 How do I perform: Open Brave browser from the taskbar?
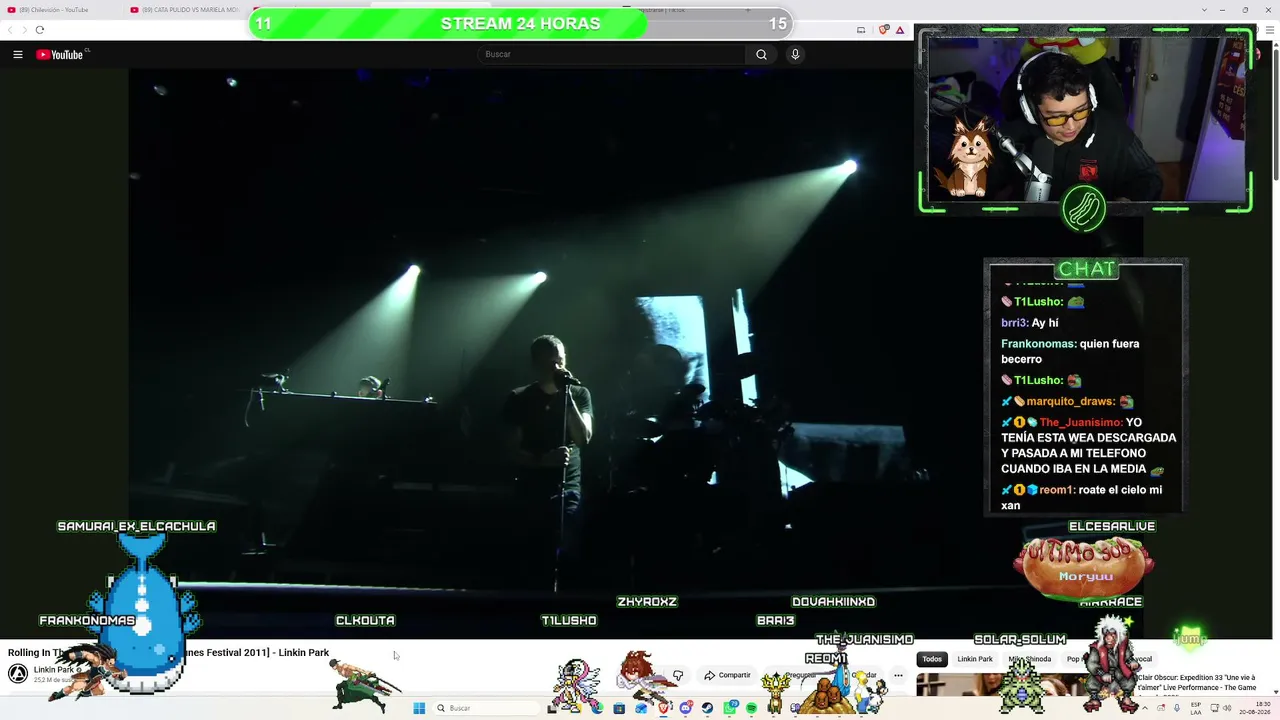coord(663,708)
